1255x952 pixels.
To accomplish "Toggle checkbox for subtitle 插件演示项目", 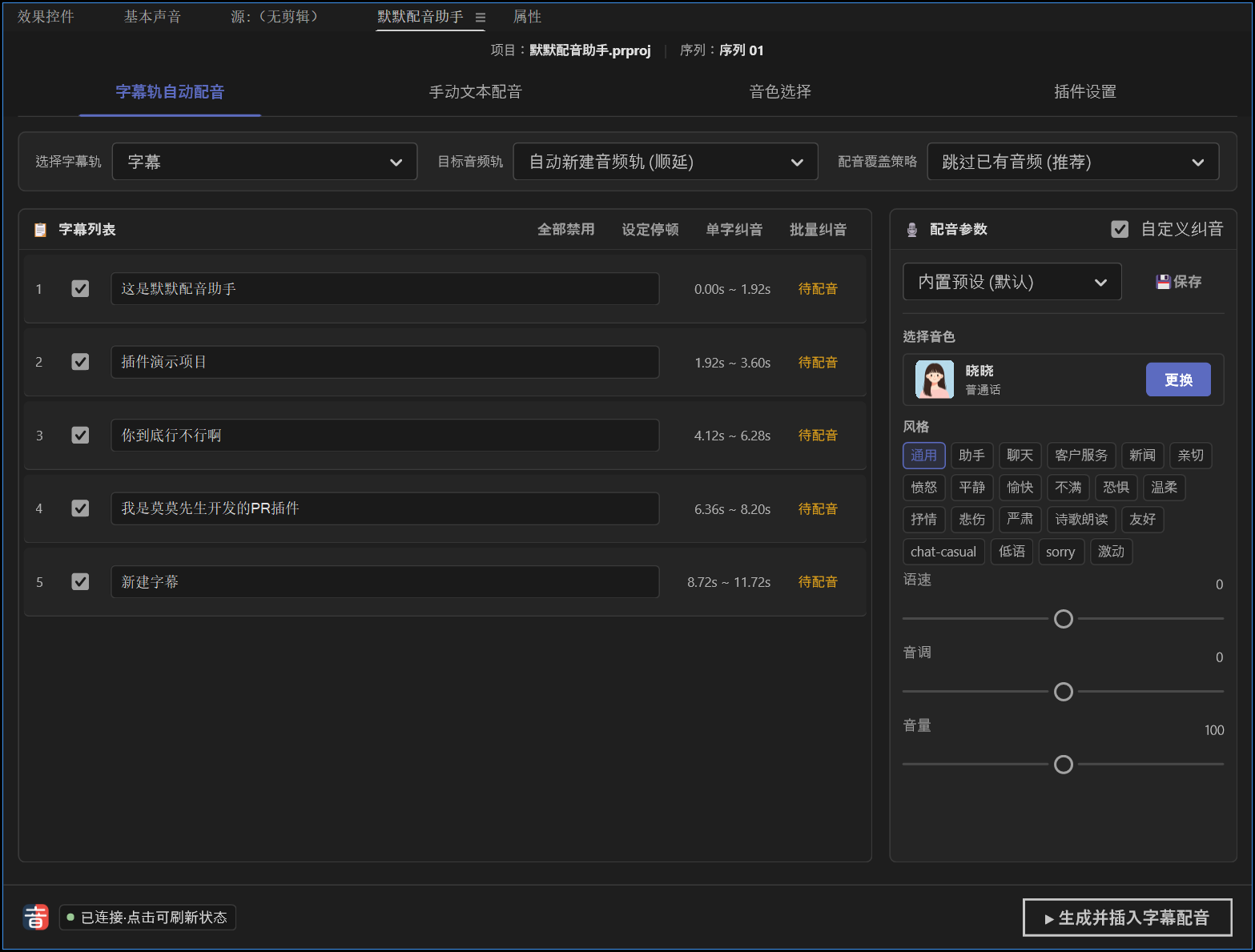I will (x=80, y=362).
